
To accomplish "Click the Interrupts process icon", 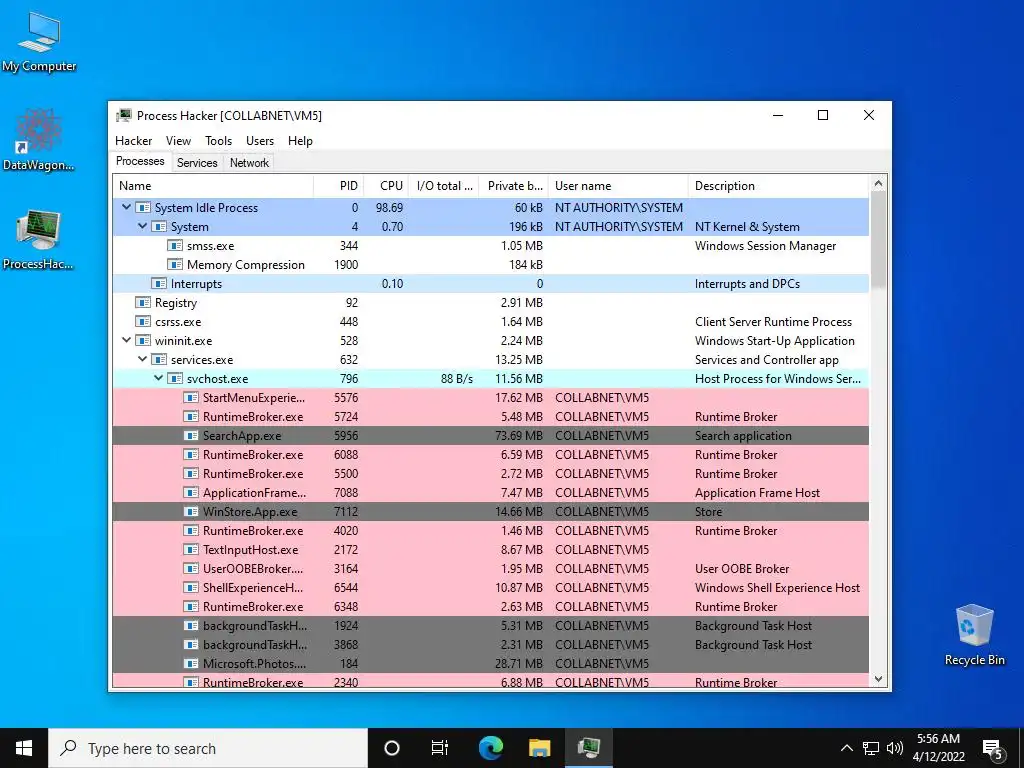I will pos(159,283).
